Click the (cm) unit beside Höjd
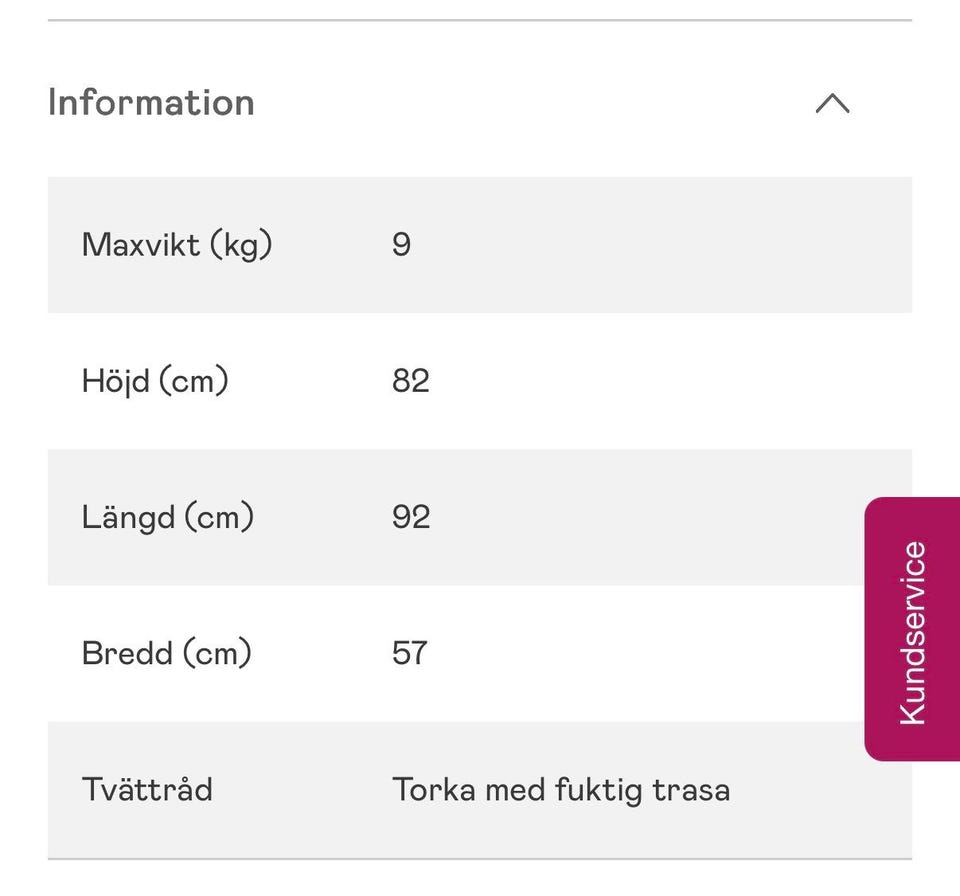The width and height of the screenshot is (960, 896). pos(194,381)
